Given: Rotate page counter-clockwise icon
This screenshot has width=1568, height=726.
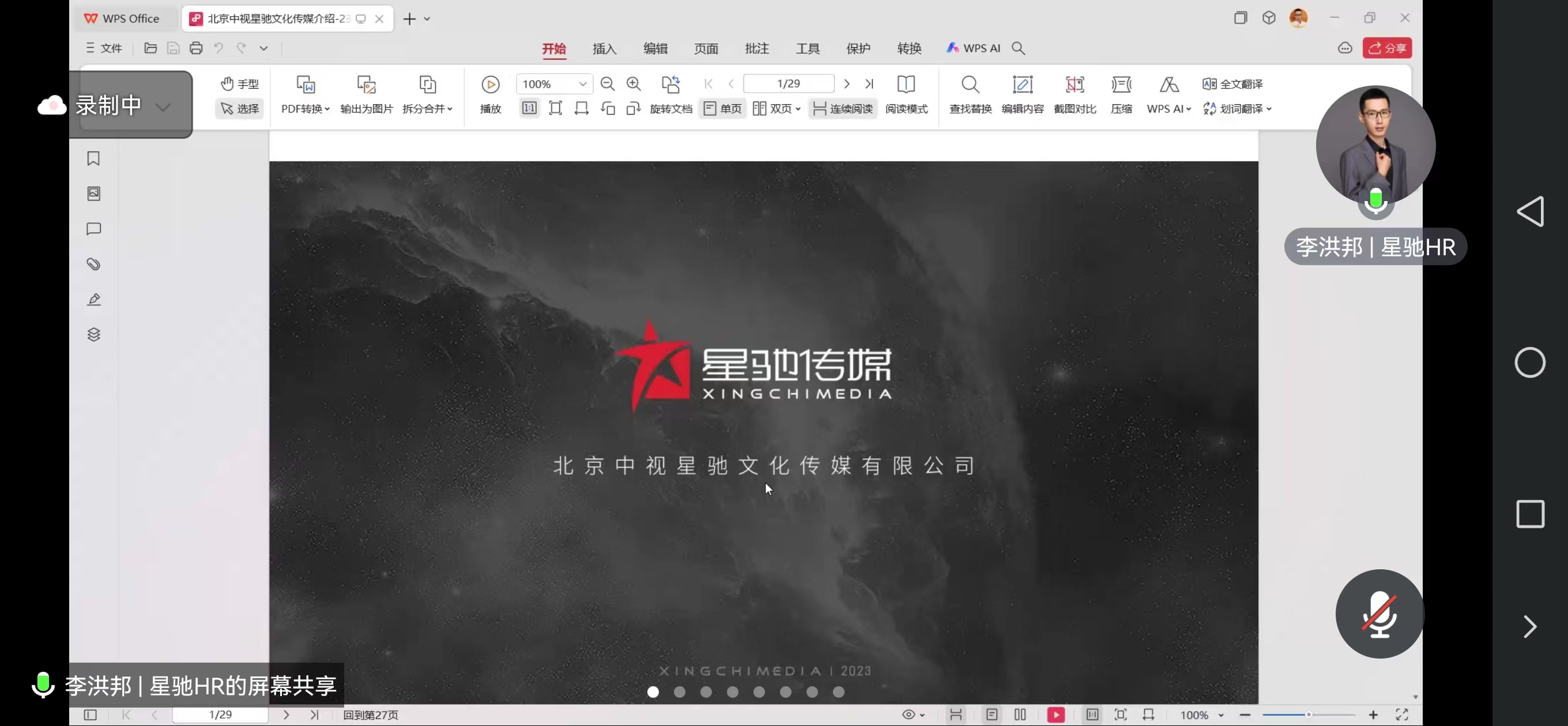Looking at the screenshot, I should [608, 108].
